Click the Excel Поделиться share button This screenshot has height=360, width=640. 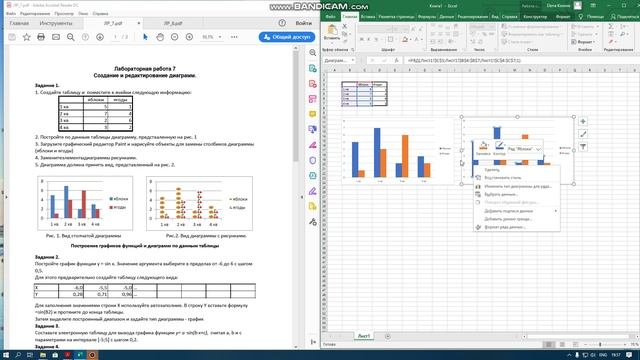(x=624, y=17)
